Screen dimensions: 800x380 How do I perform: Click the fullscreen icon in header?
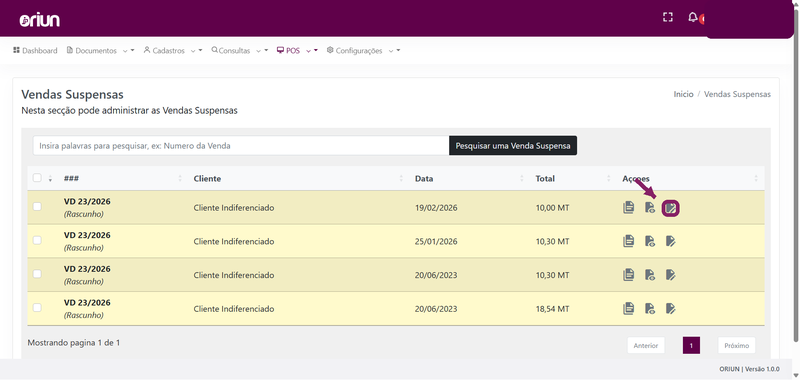click(667, 17)
